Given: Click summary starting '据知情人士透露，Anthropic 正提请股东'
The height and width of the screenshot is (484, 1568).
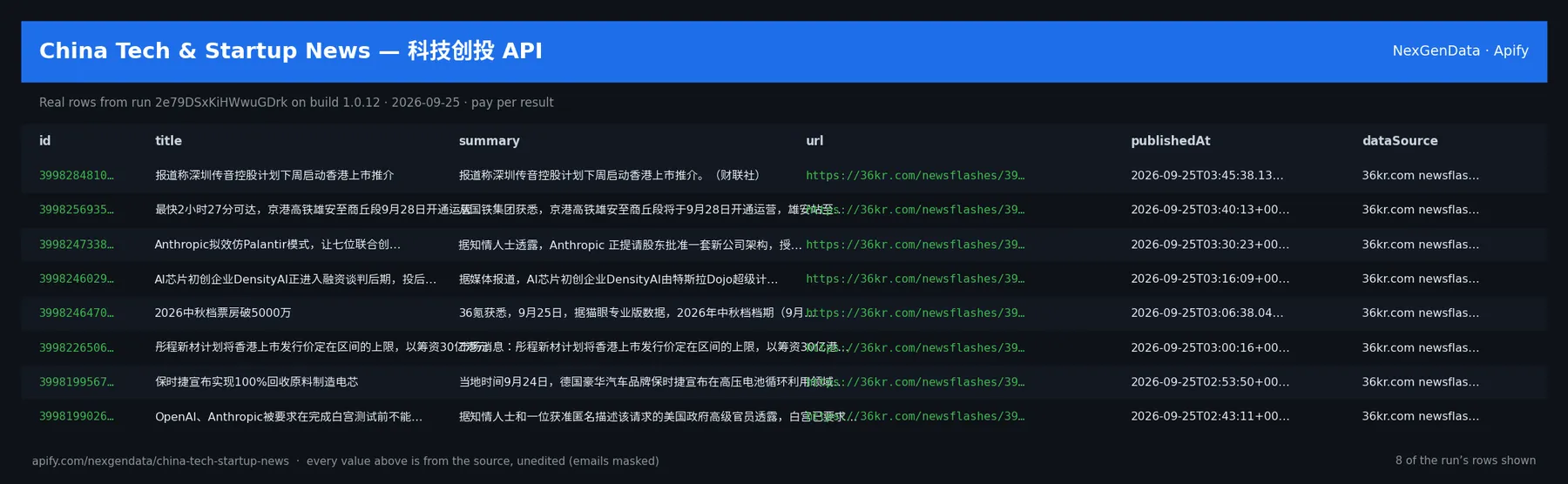Looking at the screenshot, I should (x=630, y=245).
